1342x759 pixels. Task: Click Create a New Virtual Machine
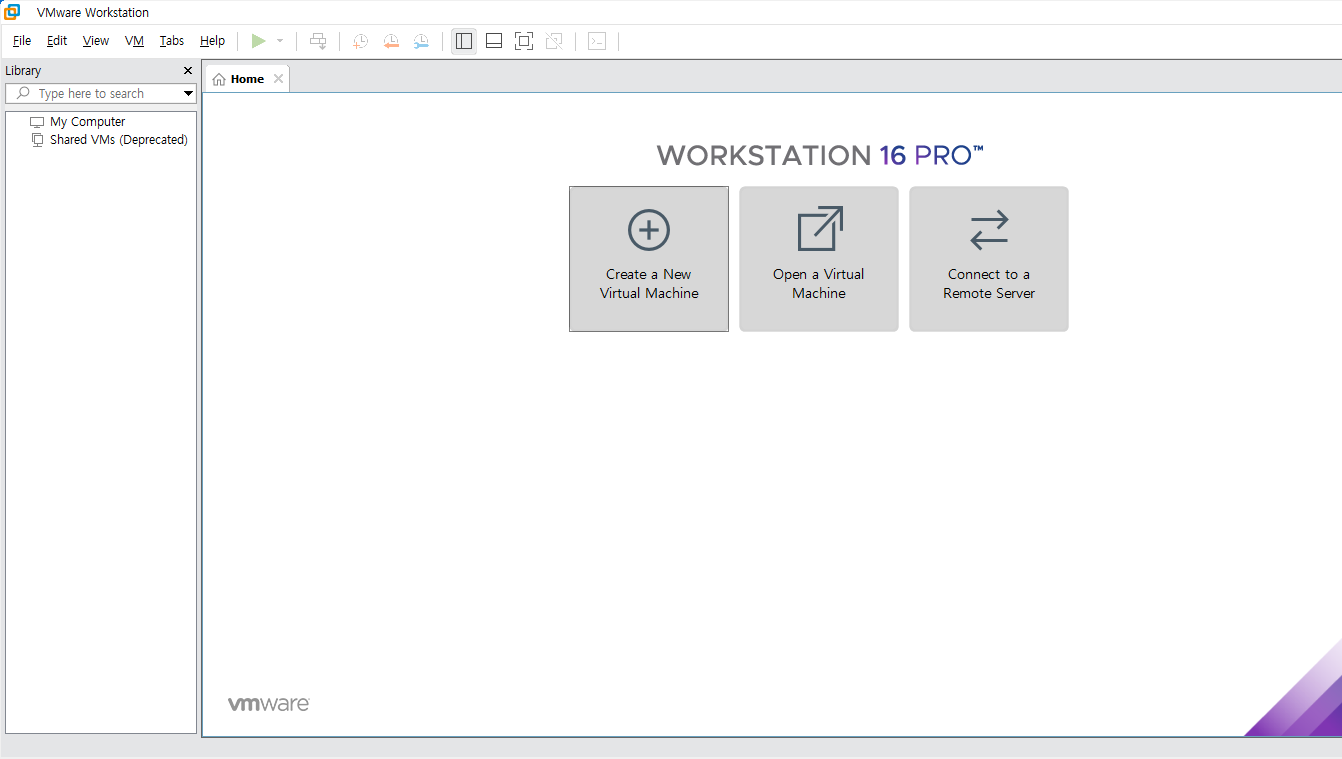[649, 259]
